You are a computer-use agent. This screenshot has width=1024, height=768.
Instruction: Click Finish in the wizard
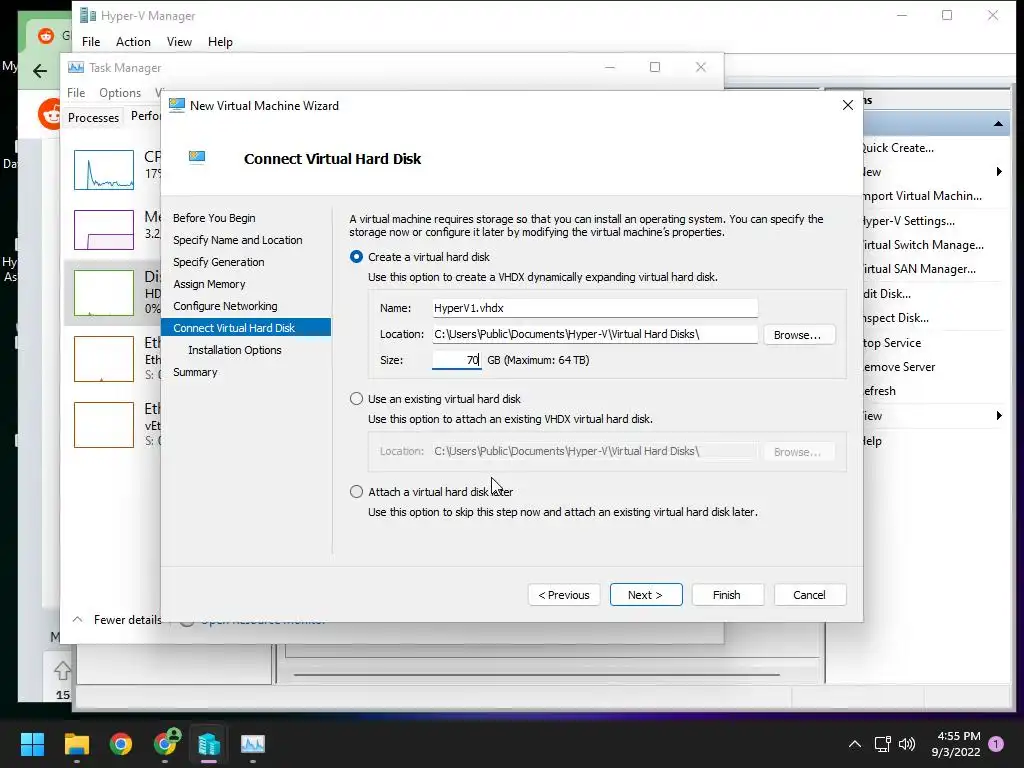(x=727, y=595)
